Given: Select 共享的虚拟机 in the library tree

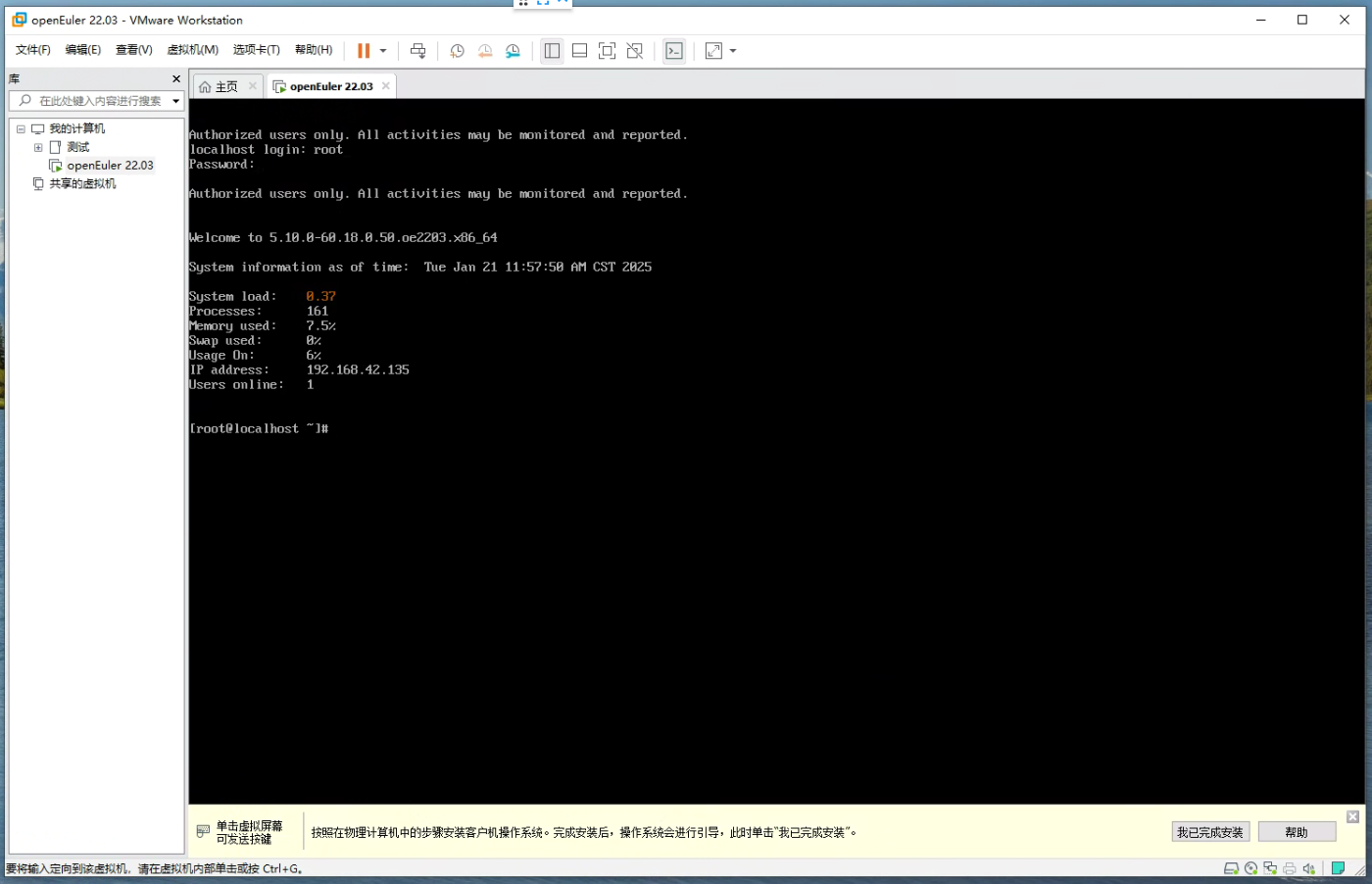Looking at the screenshot, I should [x=83, y=184].
